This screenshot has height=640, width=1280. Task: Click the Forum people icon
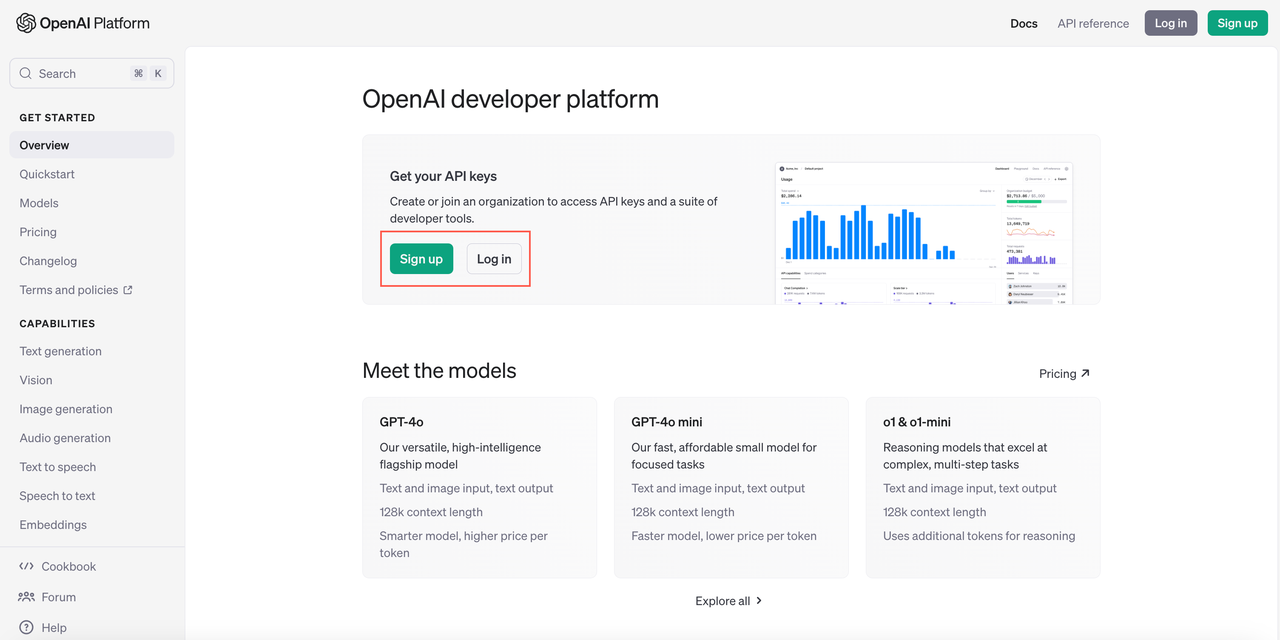click(26, 597)
